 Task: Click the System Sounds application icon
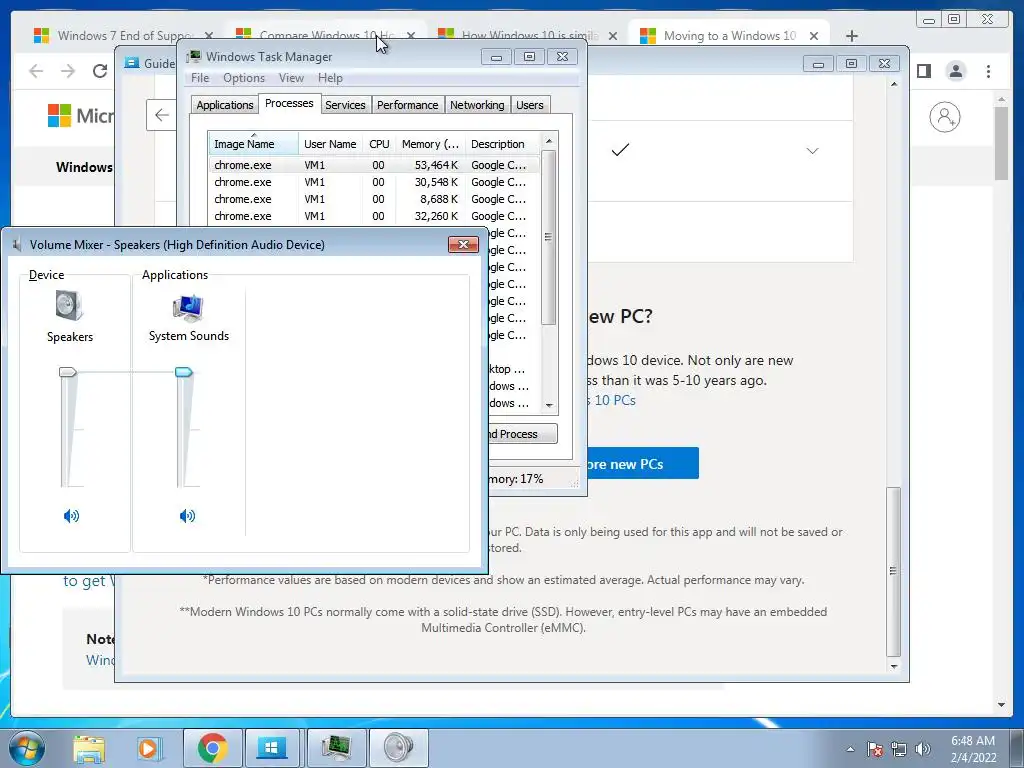(x=188, y=308)
